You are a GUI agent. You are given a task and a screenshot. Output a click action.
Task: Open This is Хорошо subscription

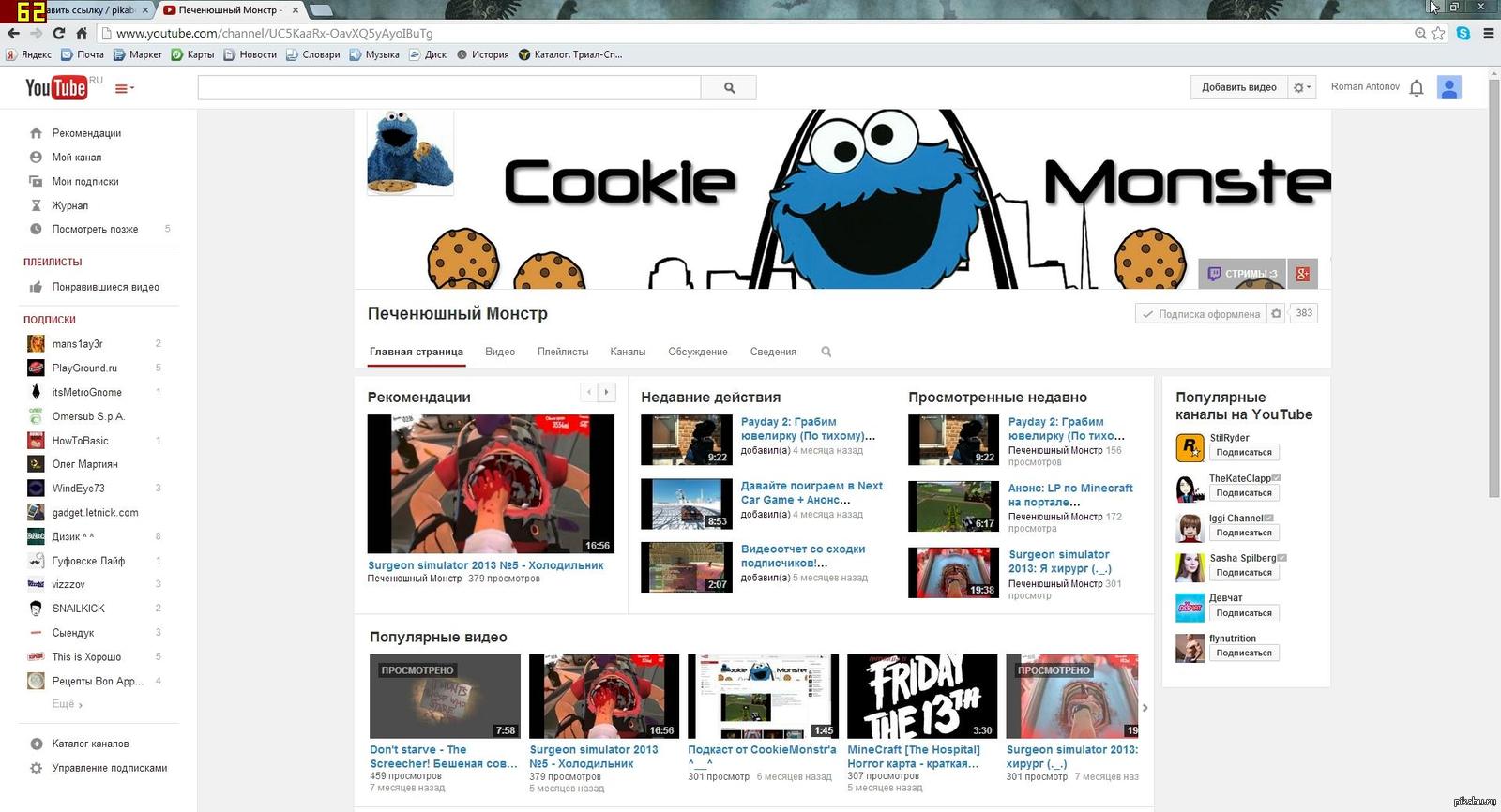86,657
